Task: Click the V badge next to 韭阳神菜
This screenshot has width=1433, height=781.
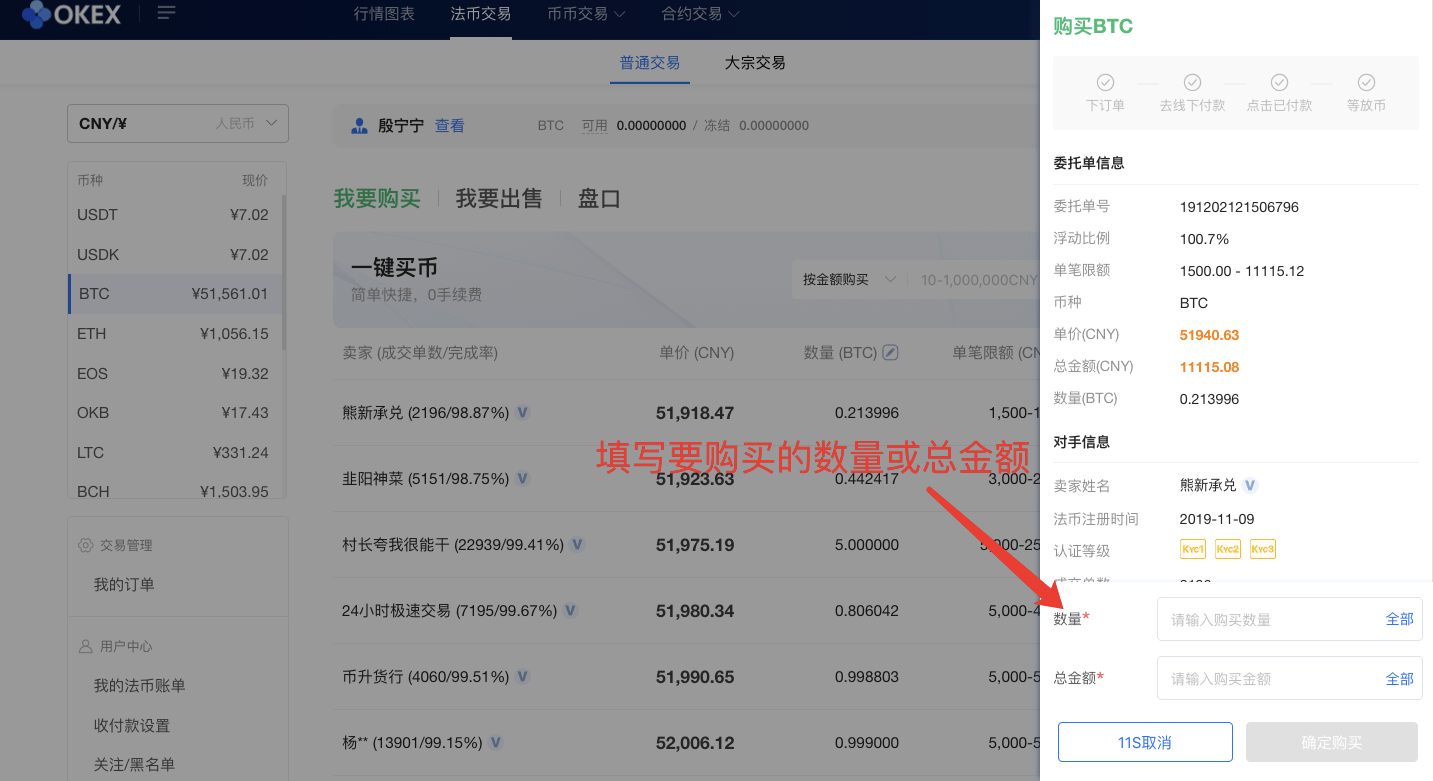Action: 522,478
